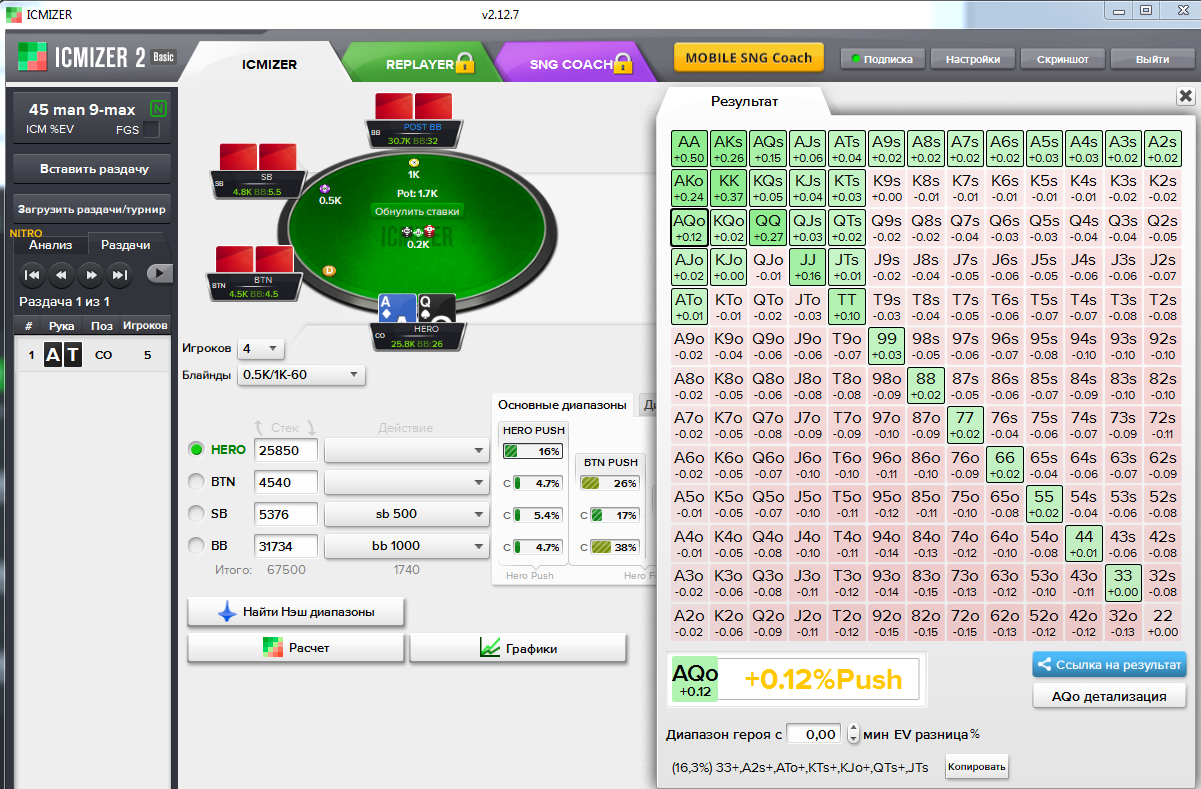Select hand row 1 AT CO

click(93, 354)
